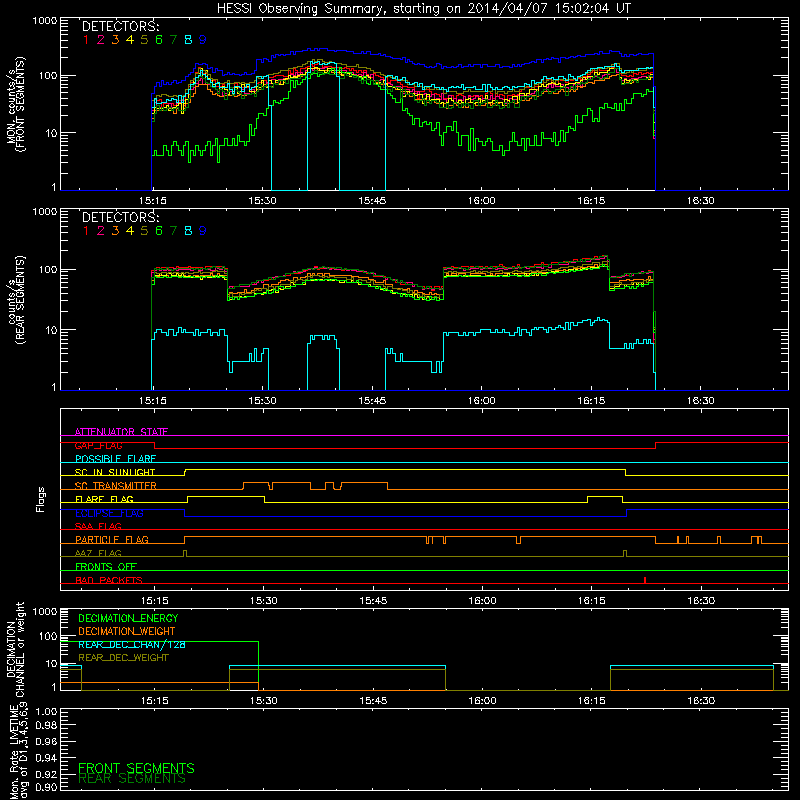The width and height of the screenshot is (800, 800).
Task: Click the ECLIPSE_FLAG label
Action: pos(109,513)
